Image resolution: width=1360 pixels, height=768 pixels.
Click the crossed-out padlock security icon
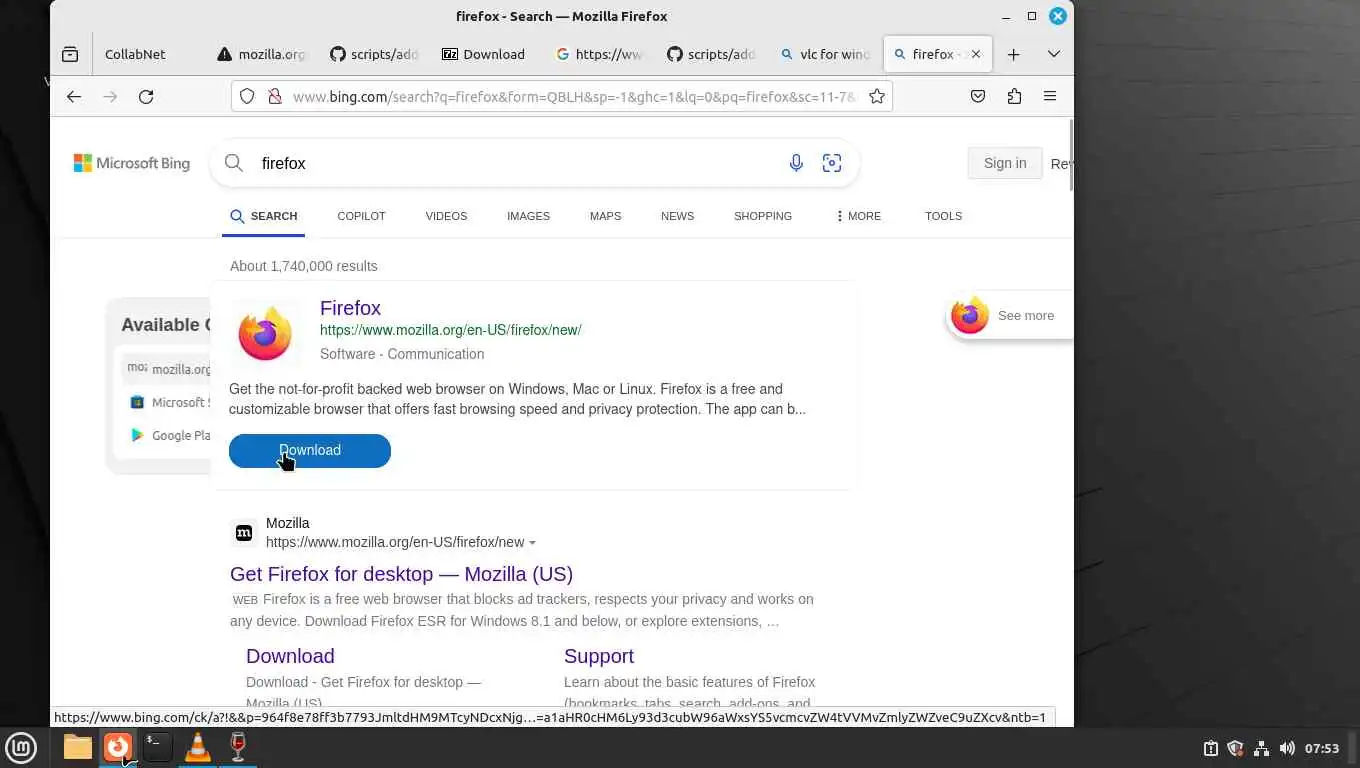274,96
